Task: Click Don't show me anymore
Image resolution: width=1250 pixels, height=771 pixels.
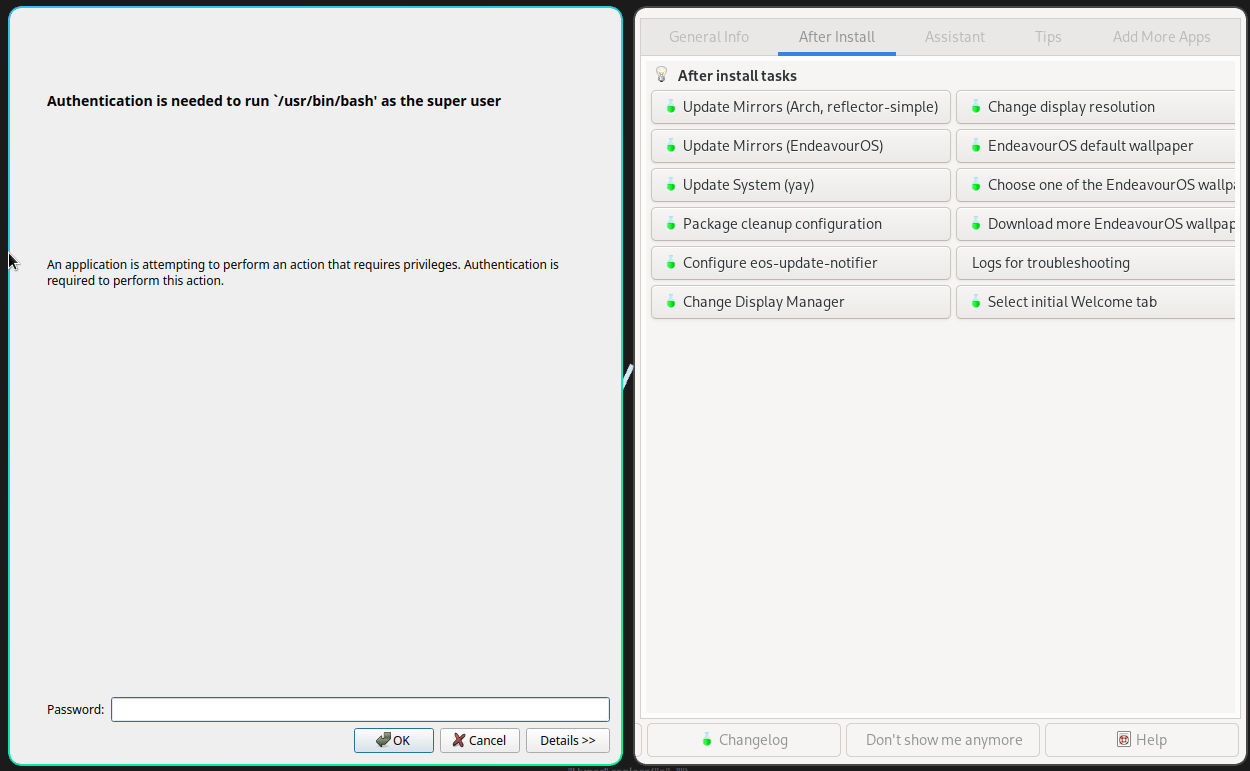Action: click(x=943, y=740)
